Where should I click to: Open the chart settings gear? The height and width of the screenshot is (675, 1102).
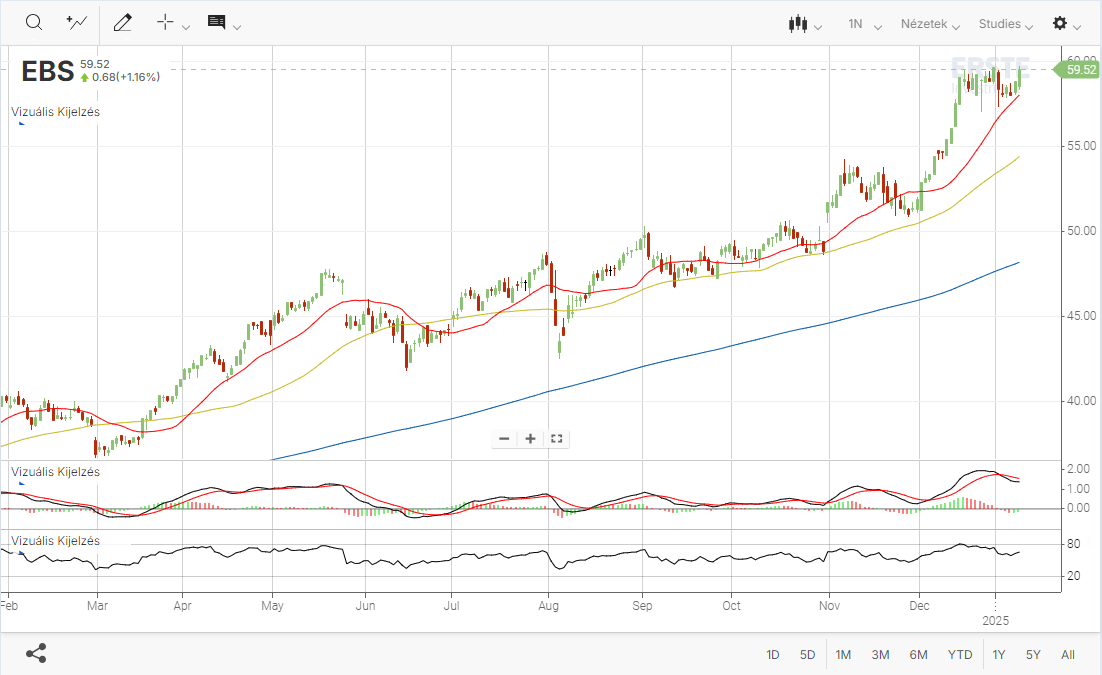click(1059, 23)
